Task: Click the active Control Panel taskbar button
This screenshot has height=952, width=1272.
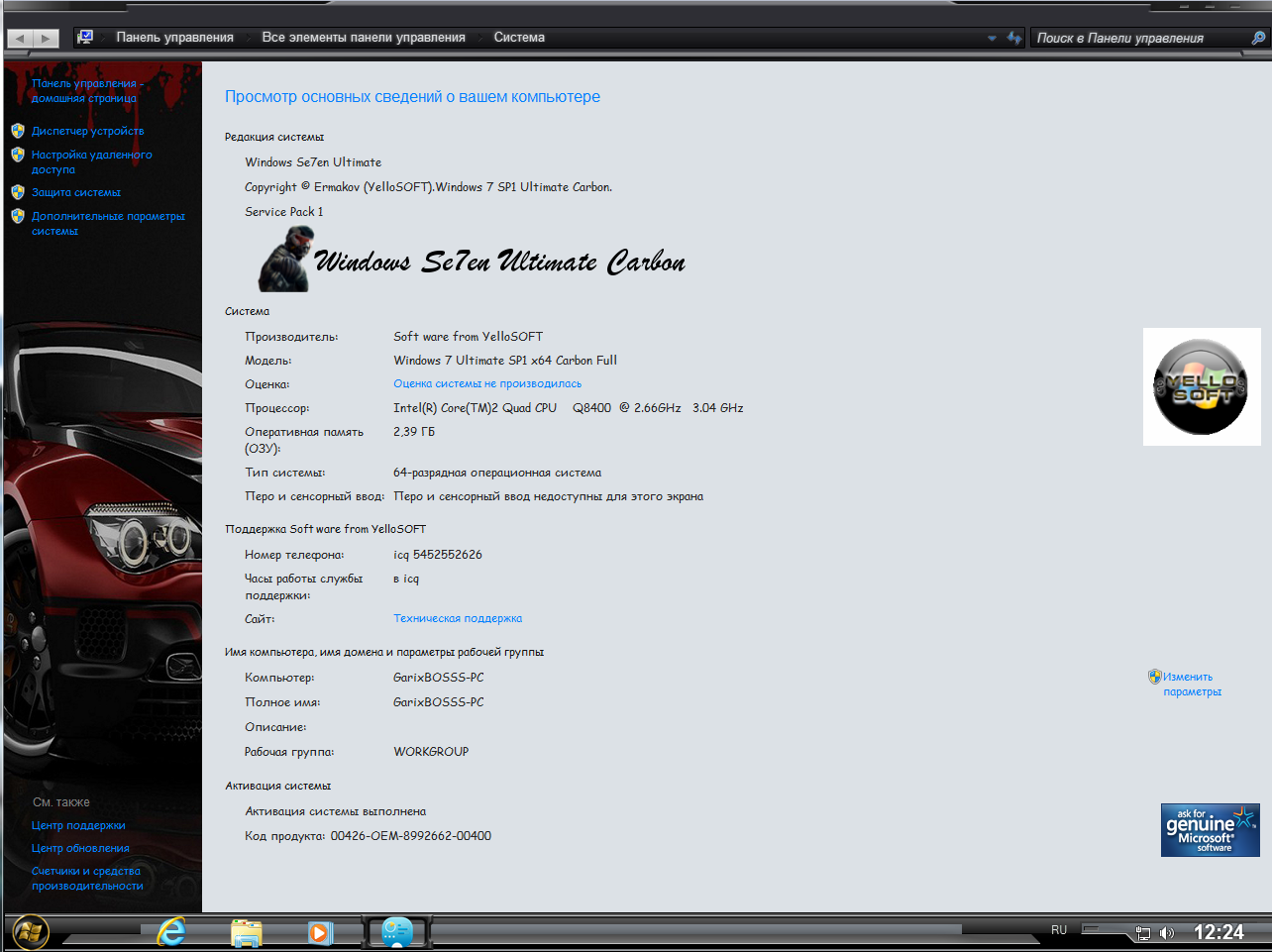Action: (x=397, y=931)
